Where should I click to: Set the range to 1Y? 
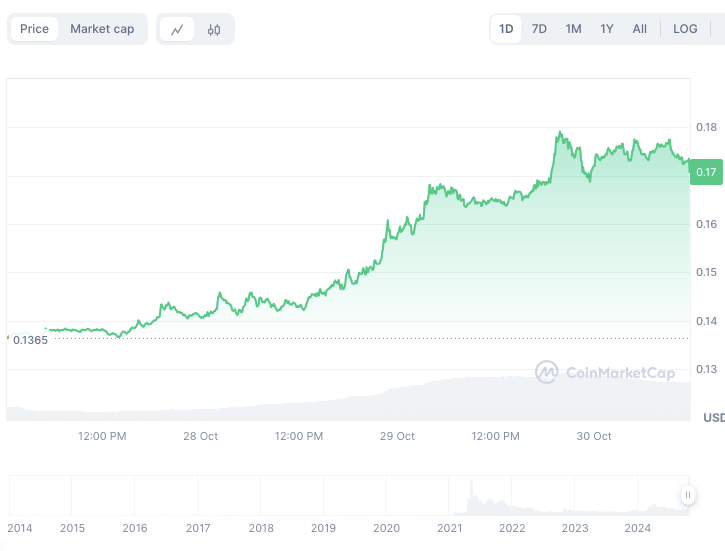[607, 29]
